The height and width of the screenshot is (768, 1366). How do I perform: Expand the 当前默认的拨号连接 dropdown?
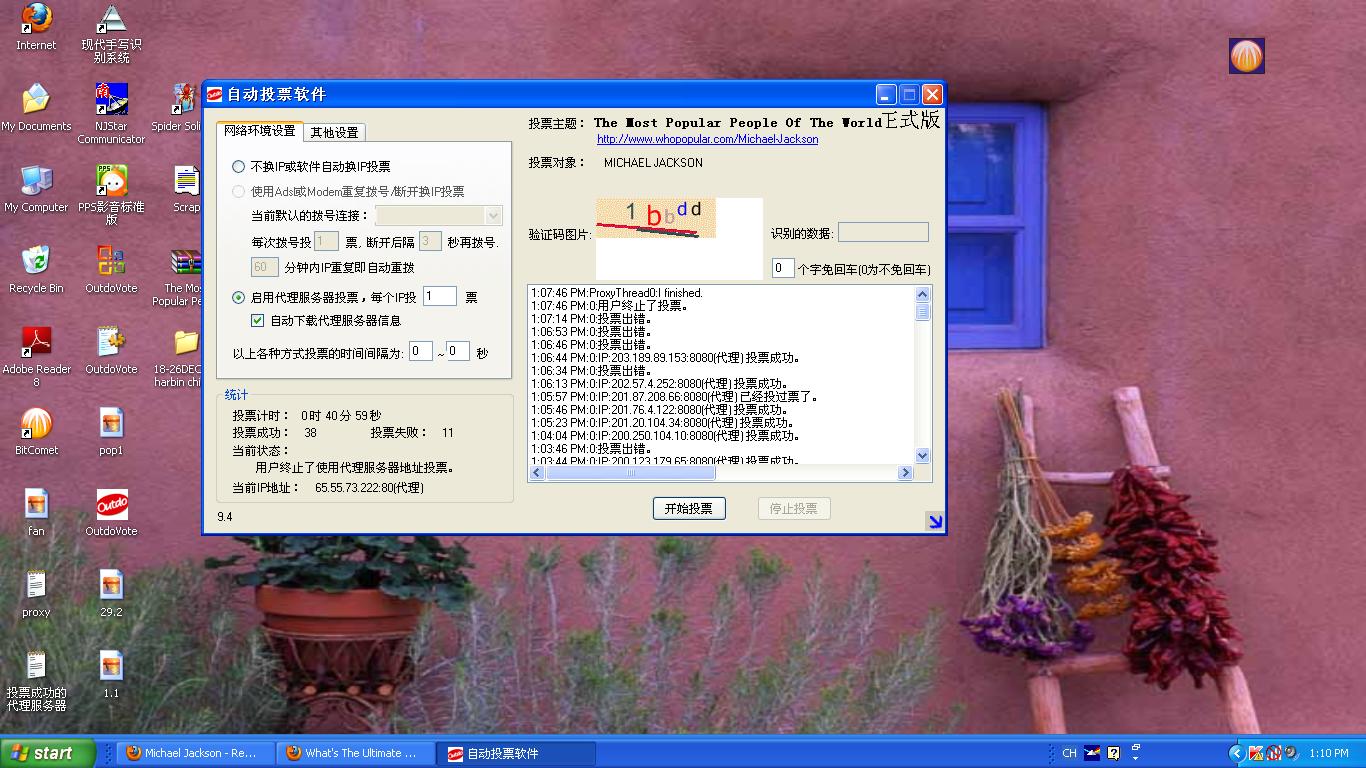pyautogui.click(x=493, y=215)
